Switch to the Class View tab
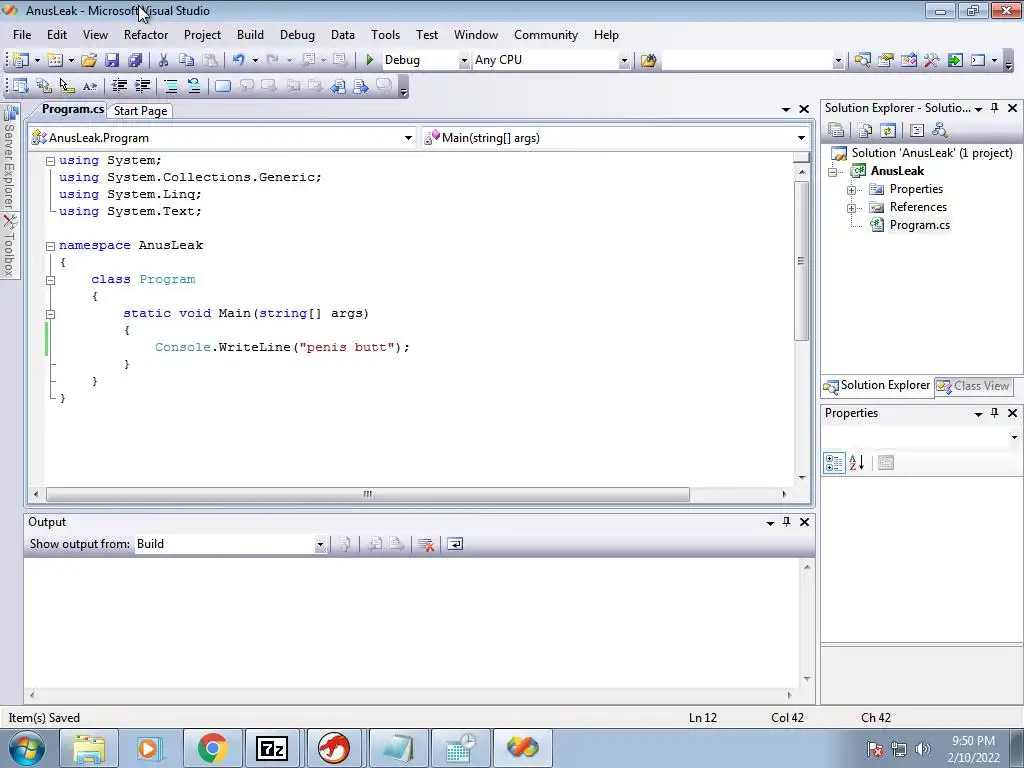 [x=973, y=386]
